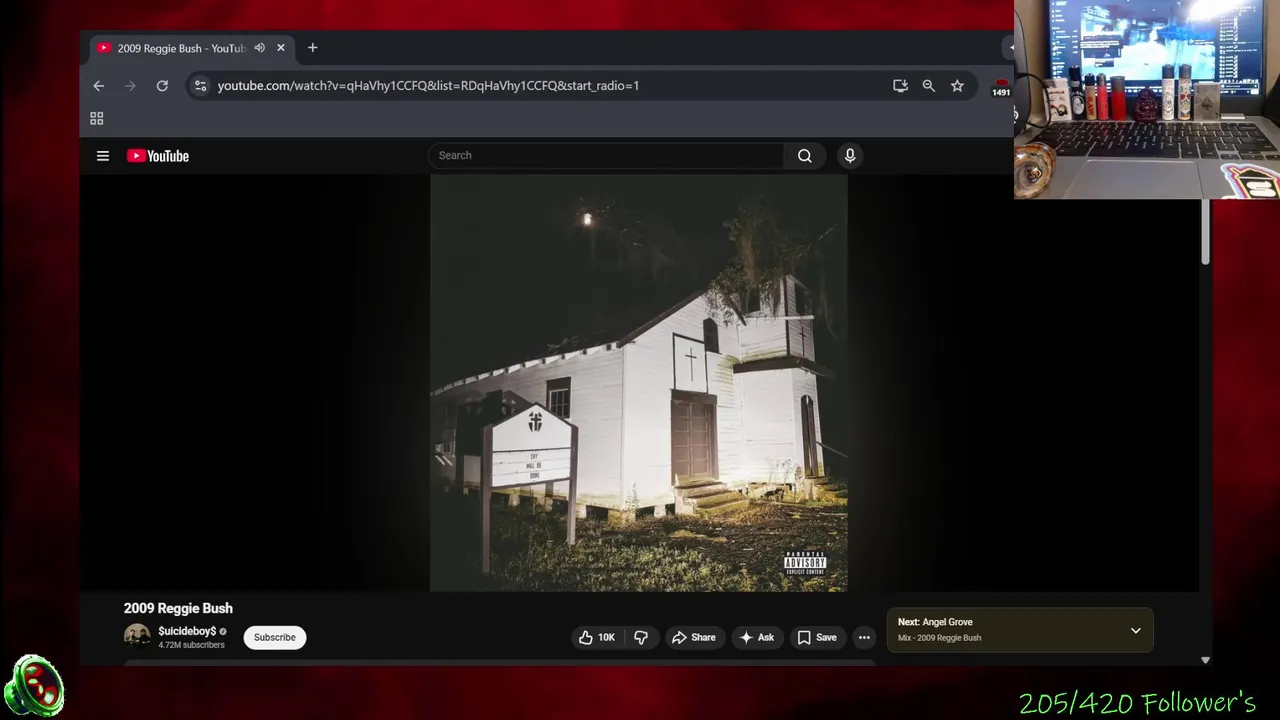
Task: Click the address bar URL
Action: click(x=428, y=86)
